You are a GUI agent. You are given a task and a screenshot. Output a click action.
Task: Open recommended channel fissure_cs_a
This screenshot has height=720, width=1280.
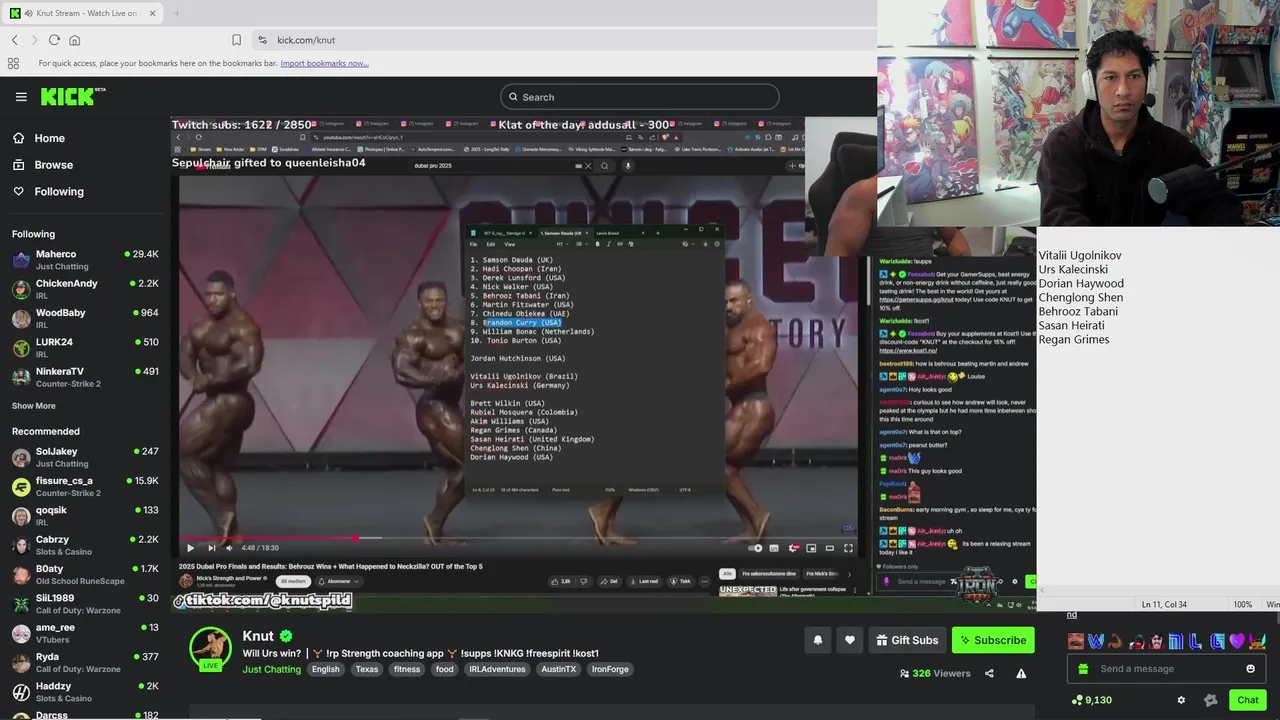(x=85, y=486)
